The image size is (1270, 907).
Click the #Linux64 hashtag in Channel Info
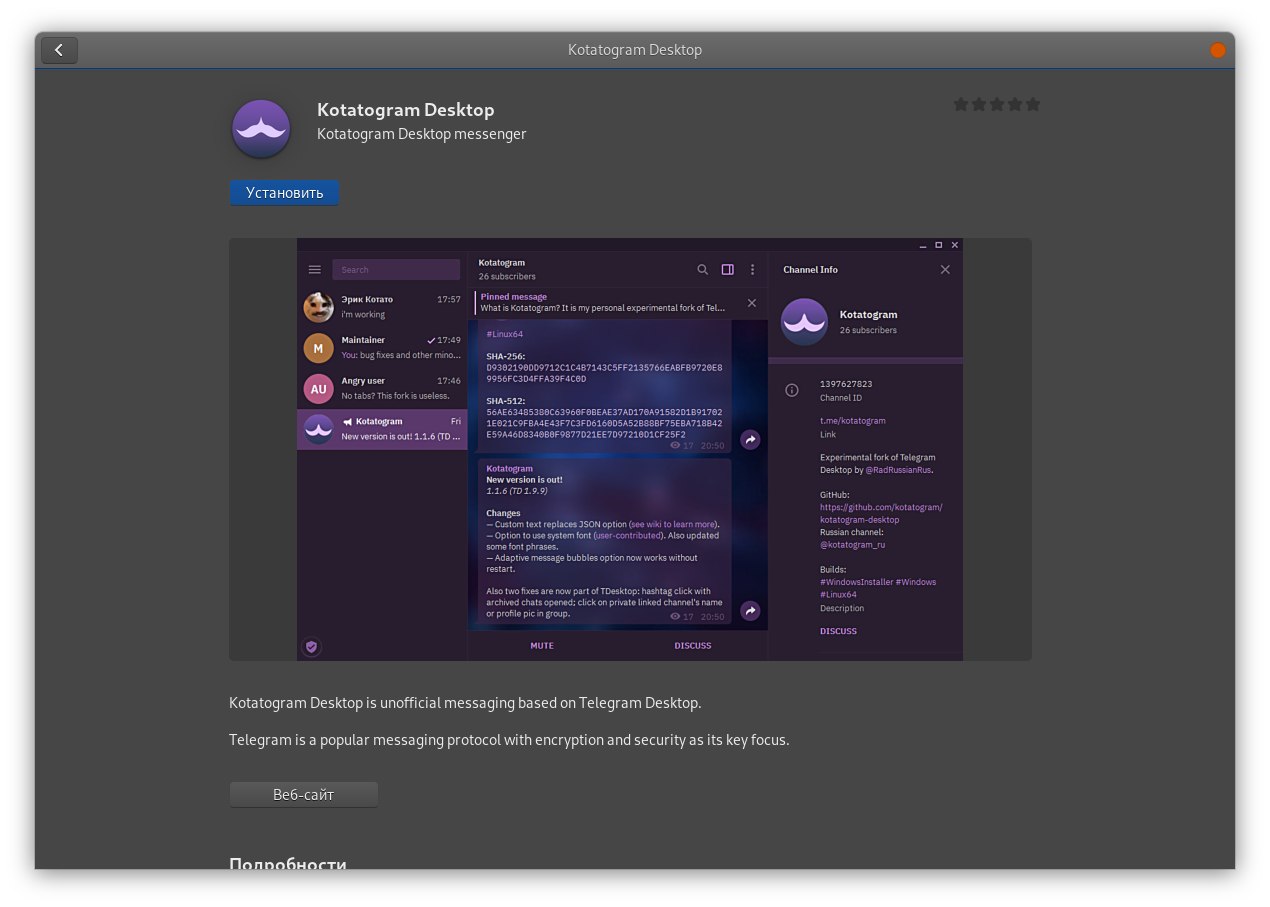coord(838,595)
